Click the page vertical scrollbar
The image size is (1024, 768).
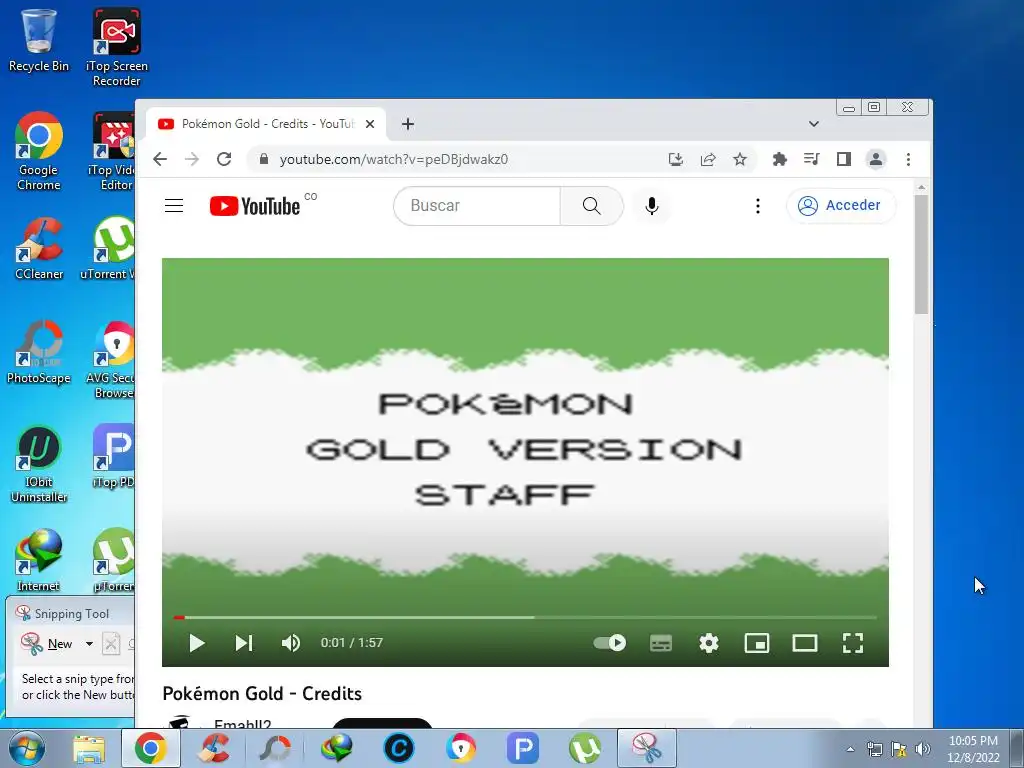(x=921, y=255)
